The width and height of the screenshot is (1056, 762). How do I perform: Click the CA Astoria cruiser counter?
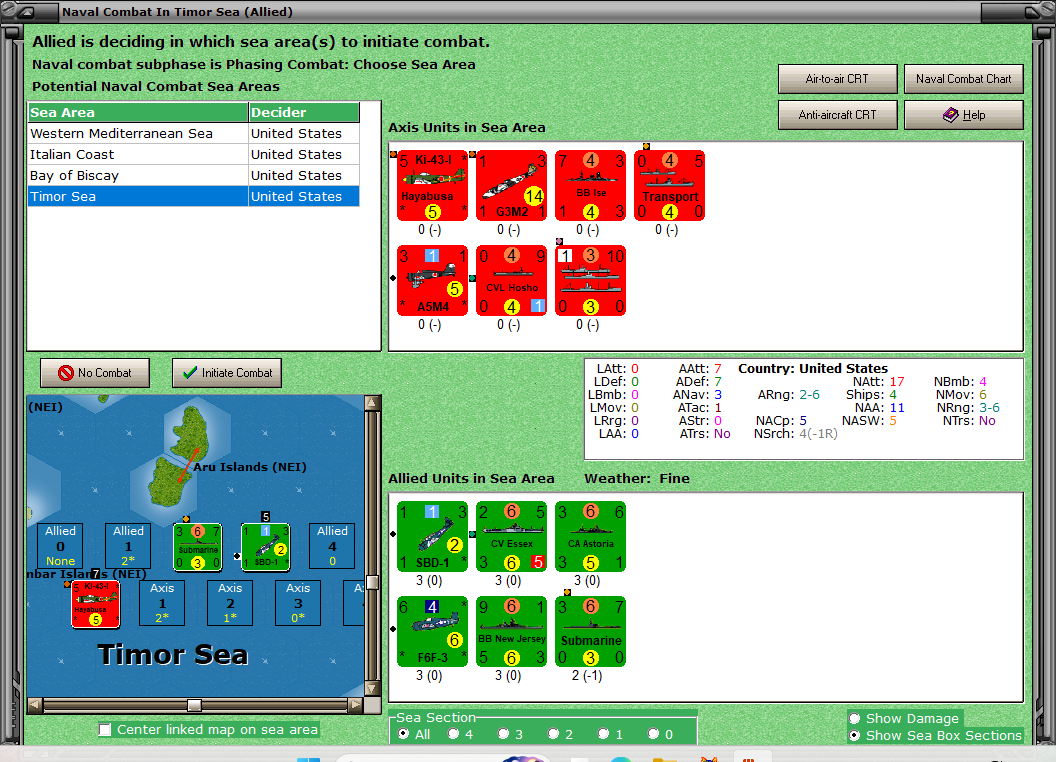(590, 536)
